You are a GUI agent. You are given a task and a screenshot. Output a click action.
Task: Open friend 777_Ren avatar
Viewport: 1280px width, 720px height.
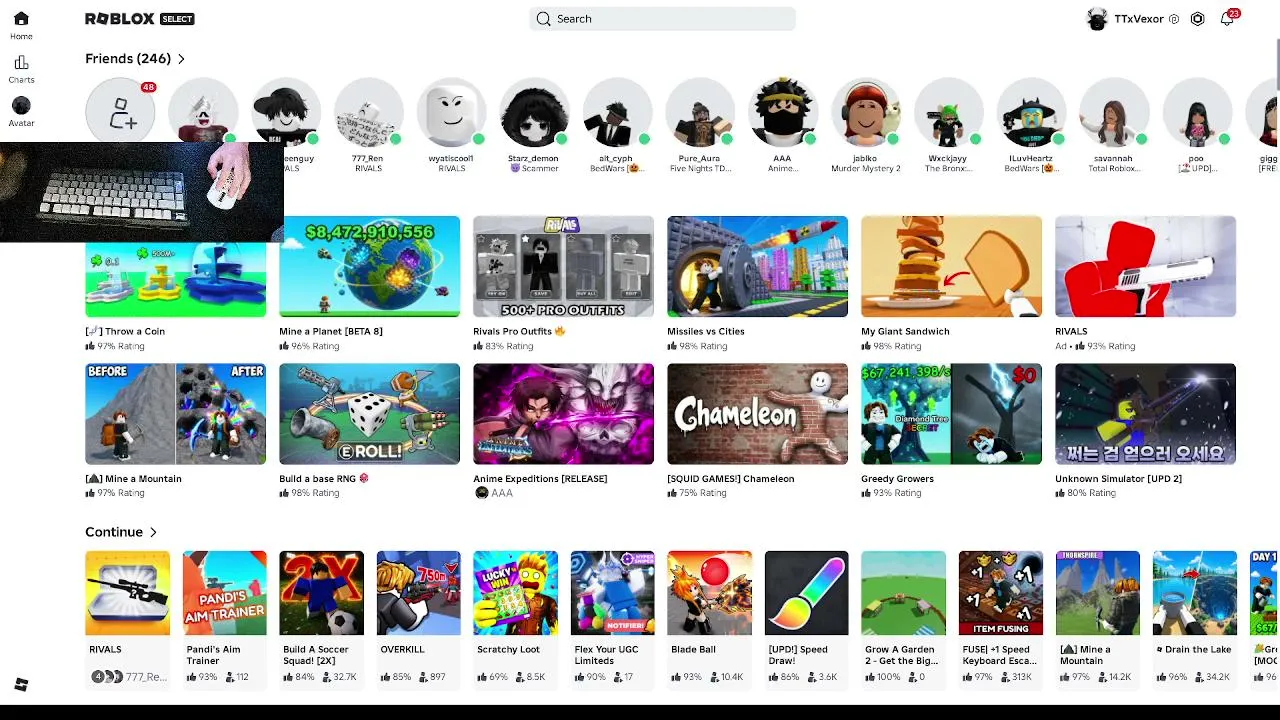click(368, 113)
